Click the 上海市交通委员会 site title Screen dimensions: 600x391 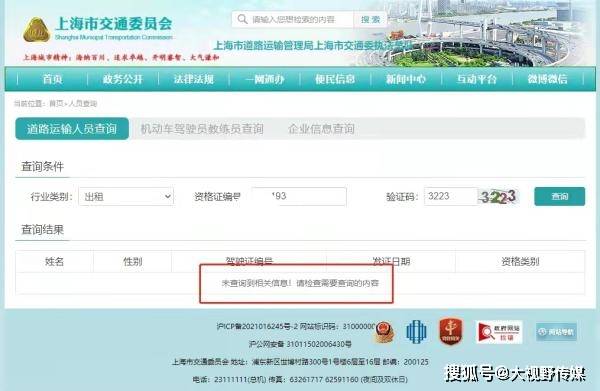(114, 24)
